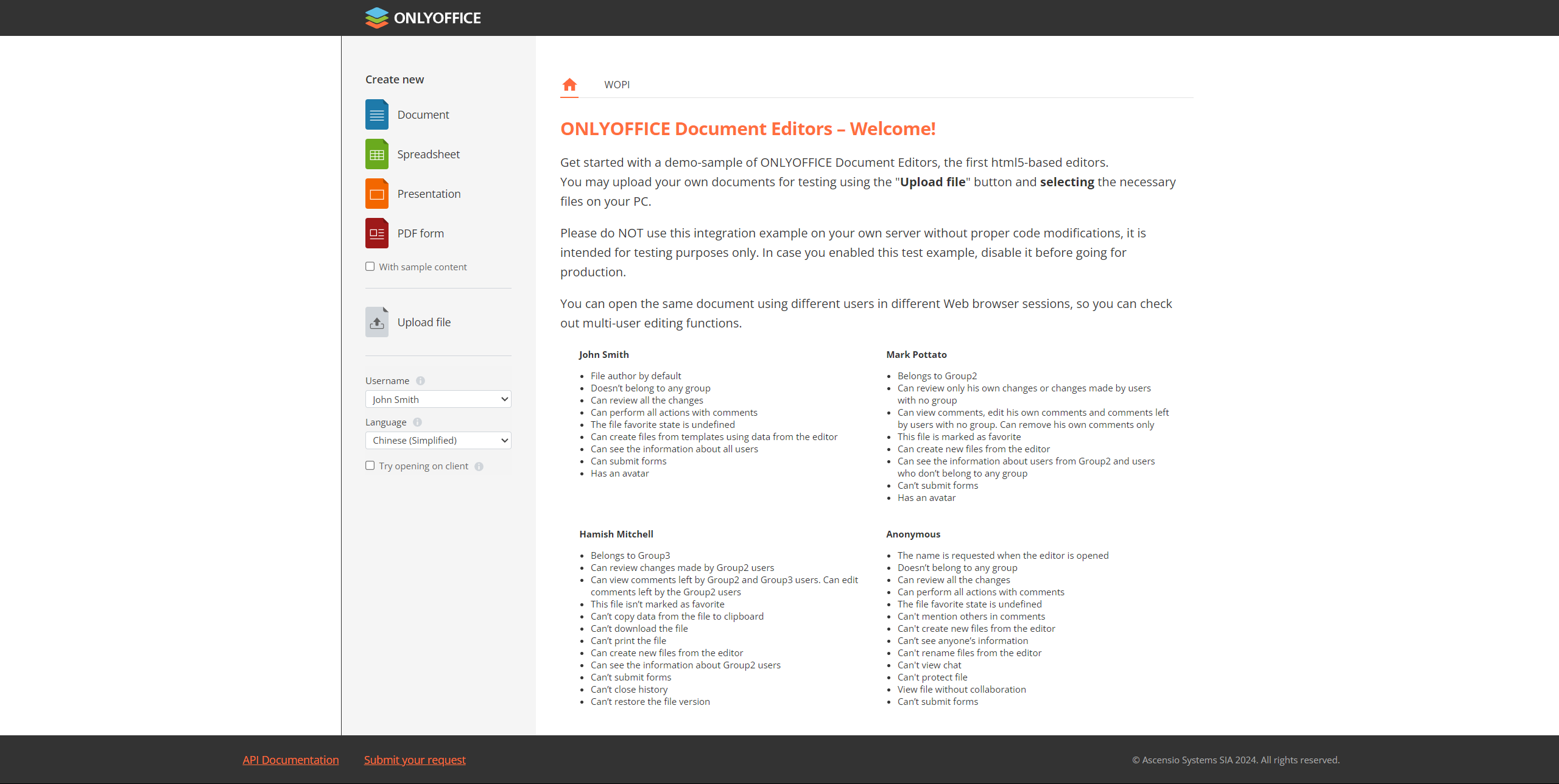The width and height of the screenshot is (1559, 784).
Task: Click the info icon beside Username
Action: [x=420, y=381]
